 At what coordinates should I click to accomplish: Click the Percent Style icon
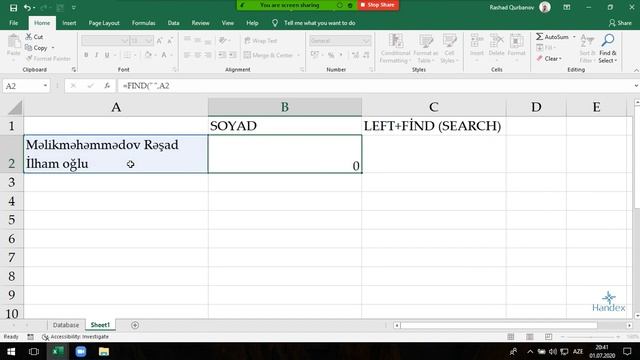tap(331, 55)
